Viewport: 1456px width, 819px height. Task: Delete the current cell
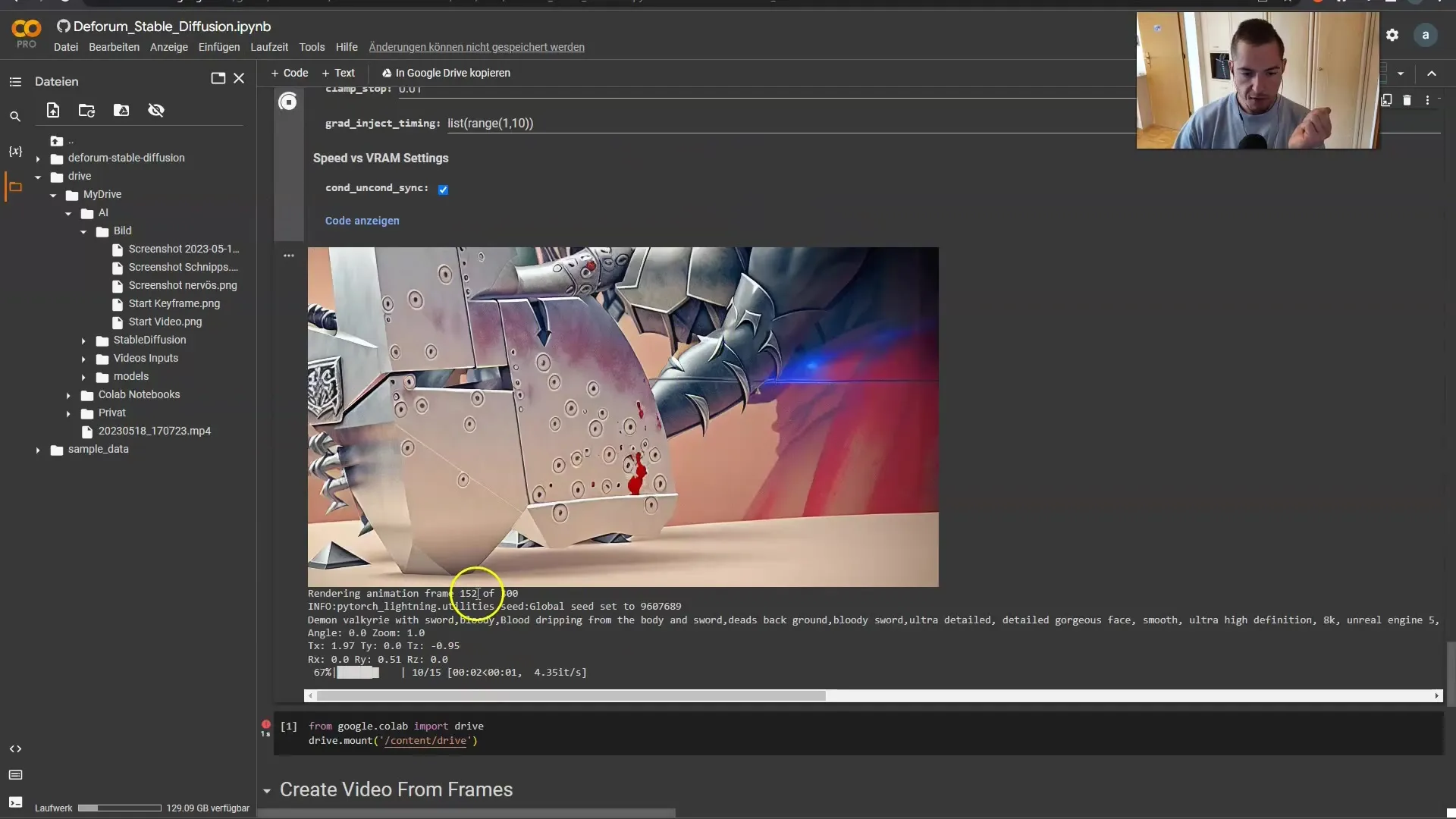[x=1407, y=100]
